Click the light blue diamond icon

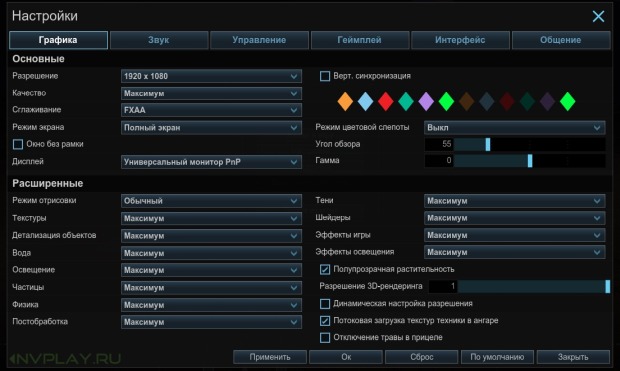tap(365, 101)
